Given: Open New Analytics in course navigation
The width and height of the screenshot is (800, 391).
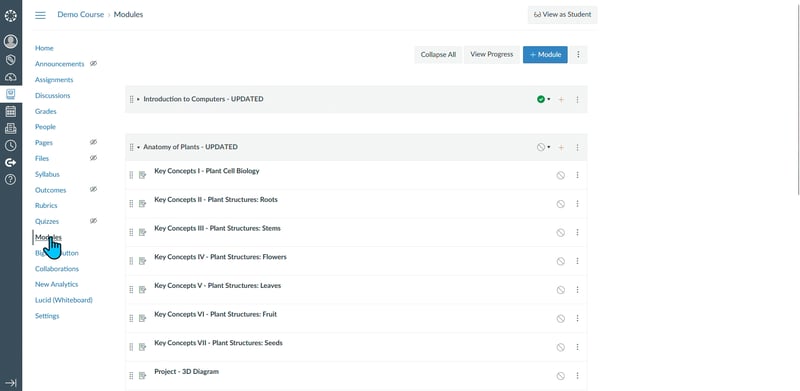Looking at the screenshot, I should pyautogui.click(x=56, y=284).
